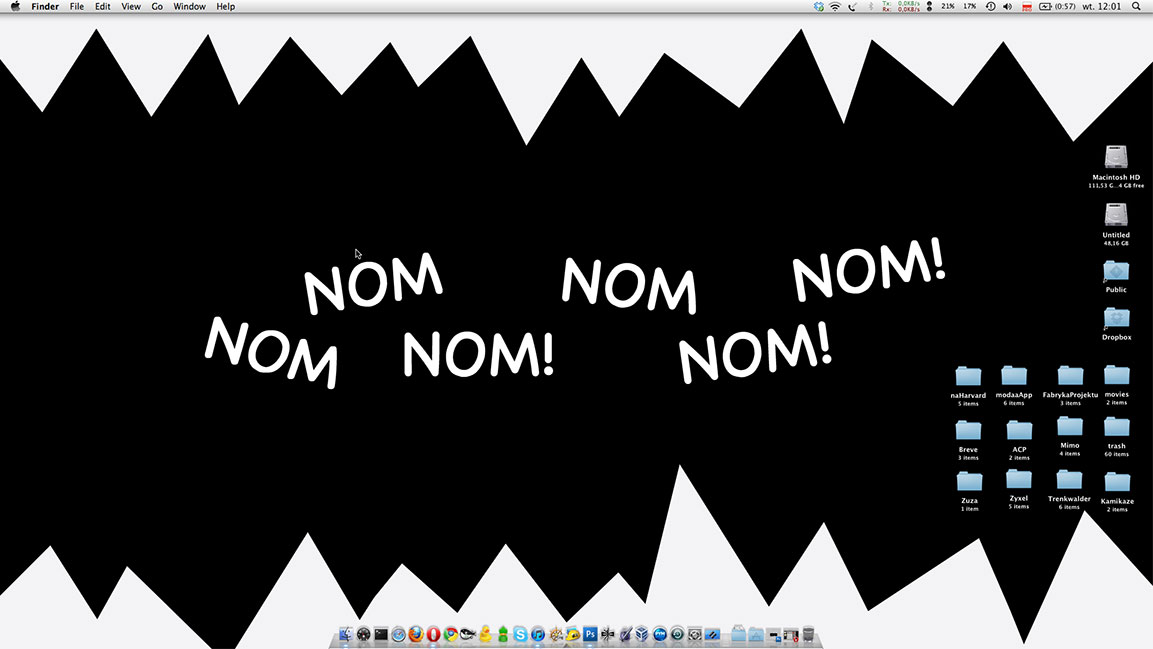Open Firefox from the Dock

point(416,634)
